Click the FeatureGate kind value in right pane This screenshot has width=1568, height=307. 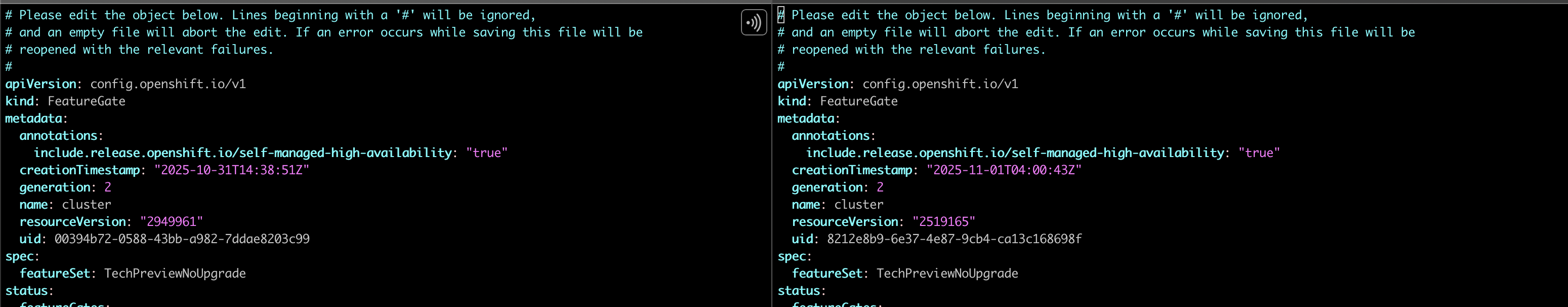click(x=859, y=101)
